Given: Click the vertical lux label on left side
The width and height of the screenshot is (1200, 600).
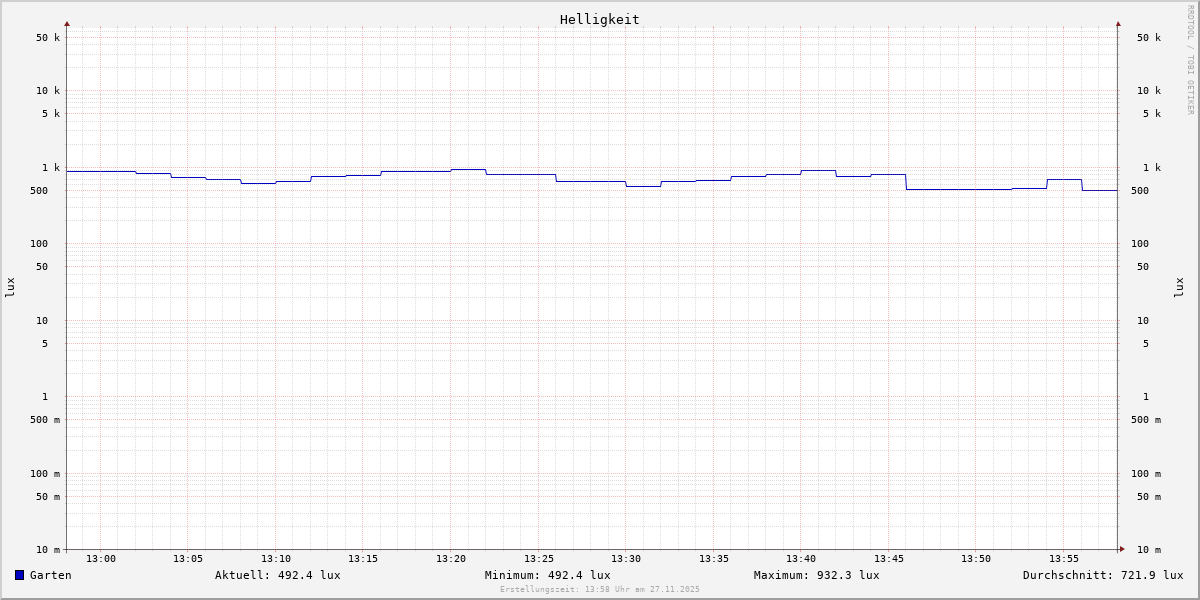Looking at the screenshot, I should coord(10,287).
